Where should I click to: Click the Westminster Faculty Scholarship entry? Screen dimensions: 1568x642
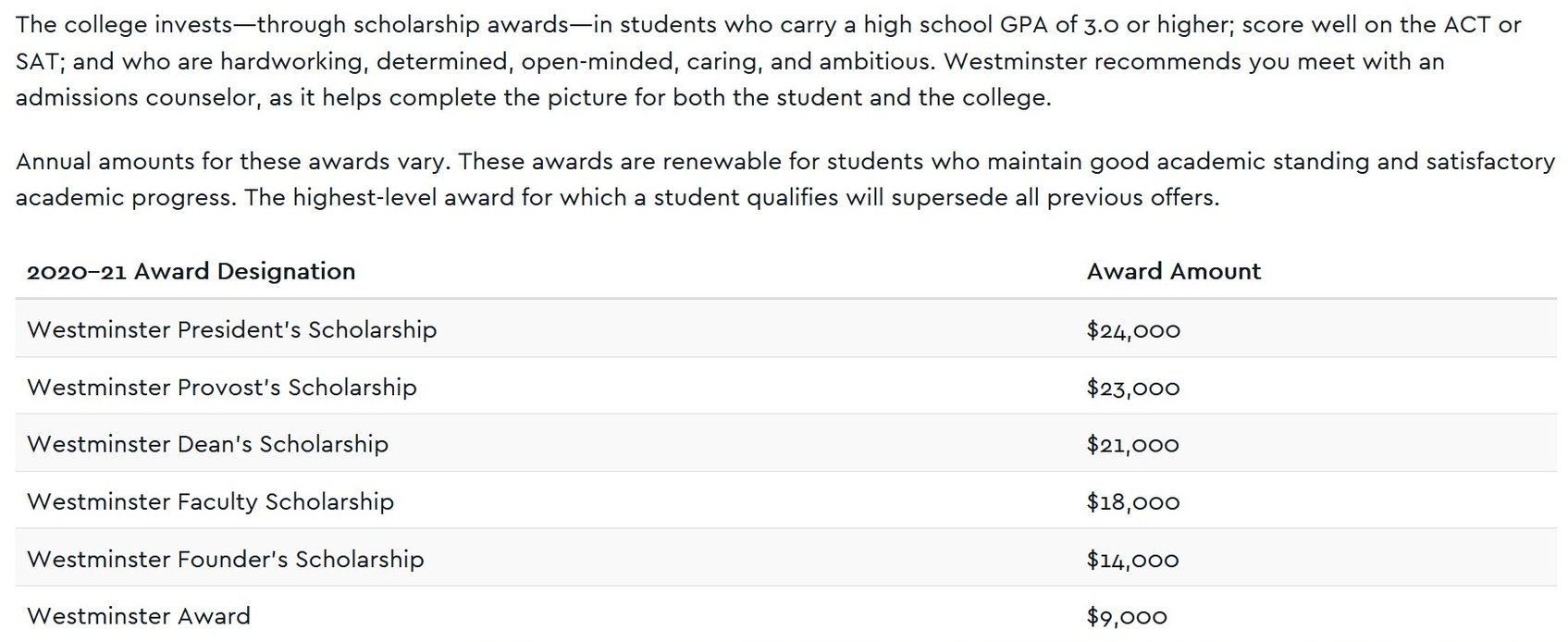coord(210,501)
